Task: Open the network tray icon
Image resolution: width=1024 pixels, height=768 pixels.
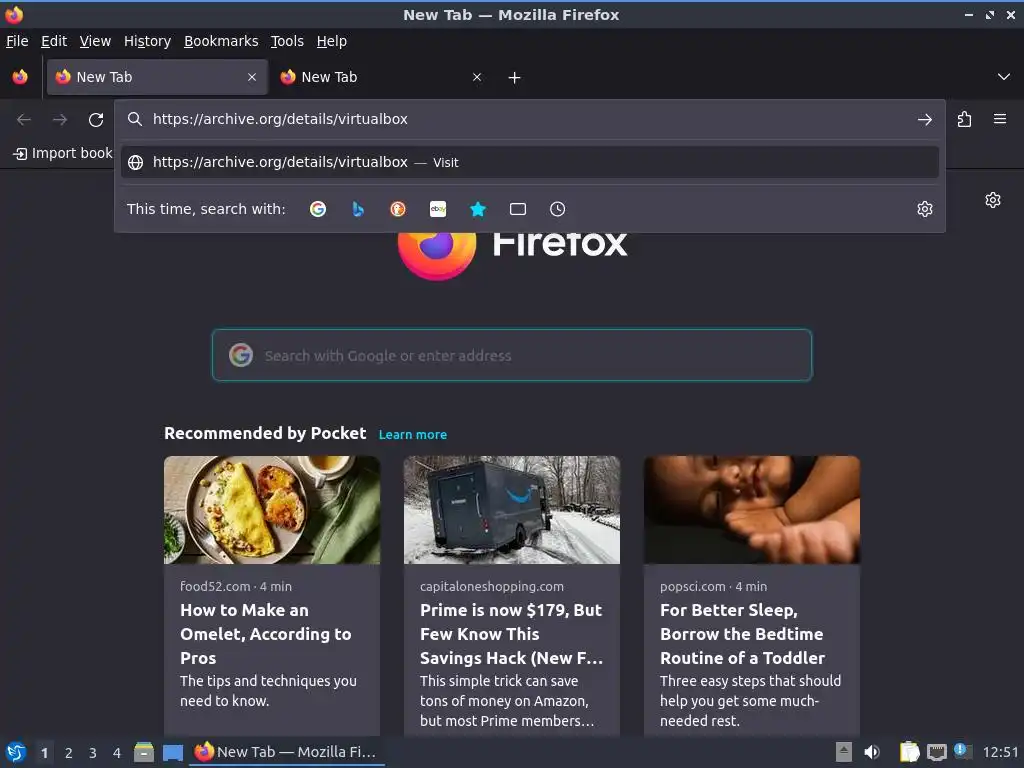Action: pos(936,753)
